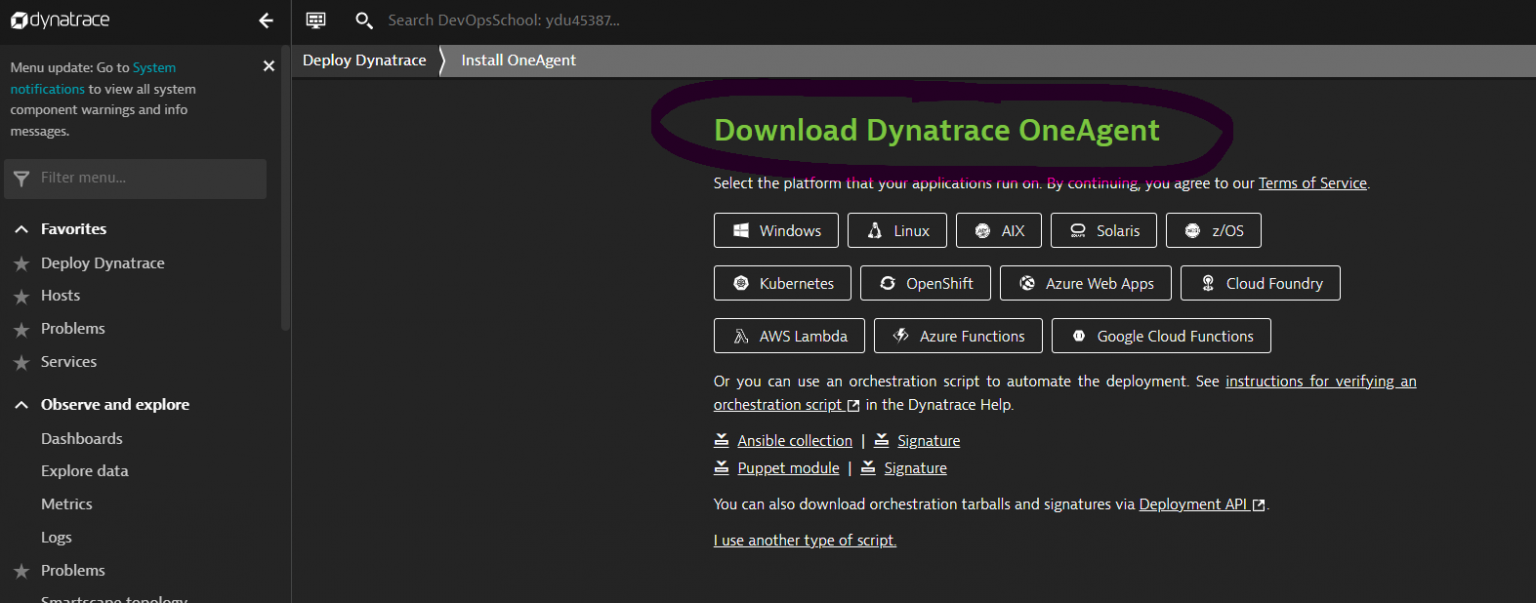Click the Ansible collection download icon
The width and height of the screenshot is (1536, 603).
click(721, 440)
